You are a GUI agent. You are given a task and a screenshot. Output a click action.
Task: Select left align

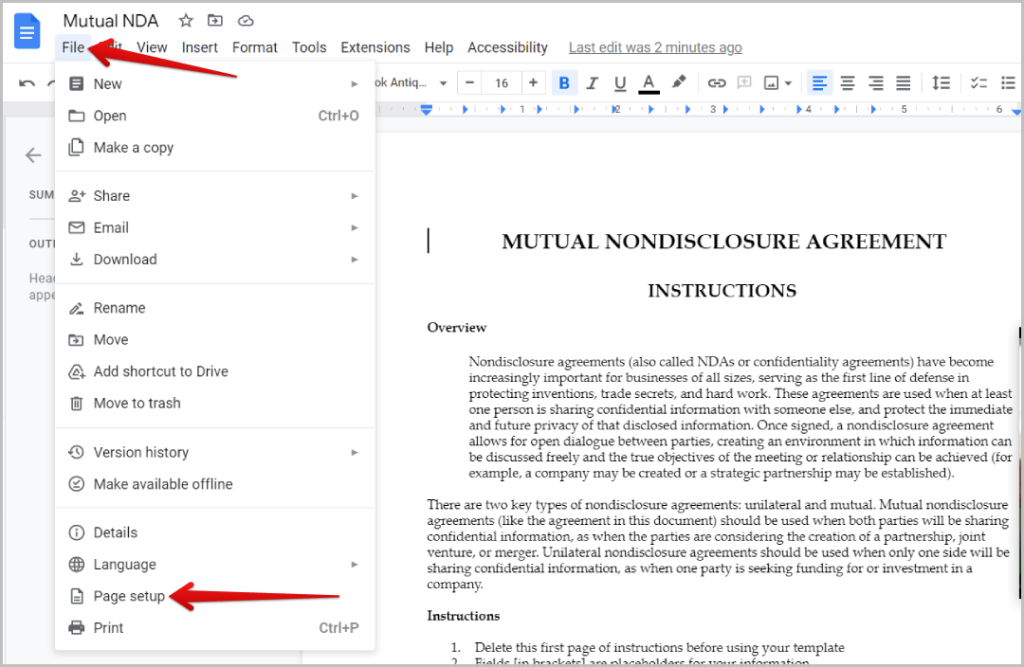[819, 83]
